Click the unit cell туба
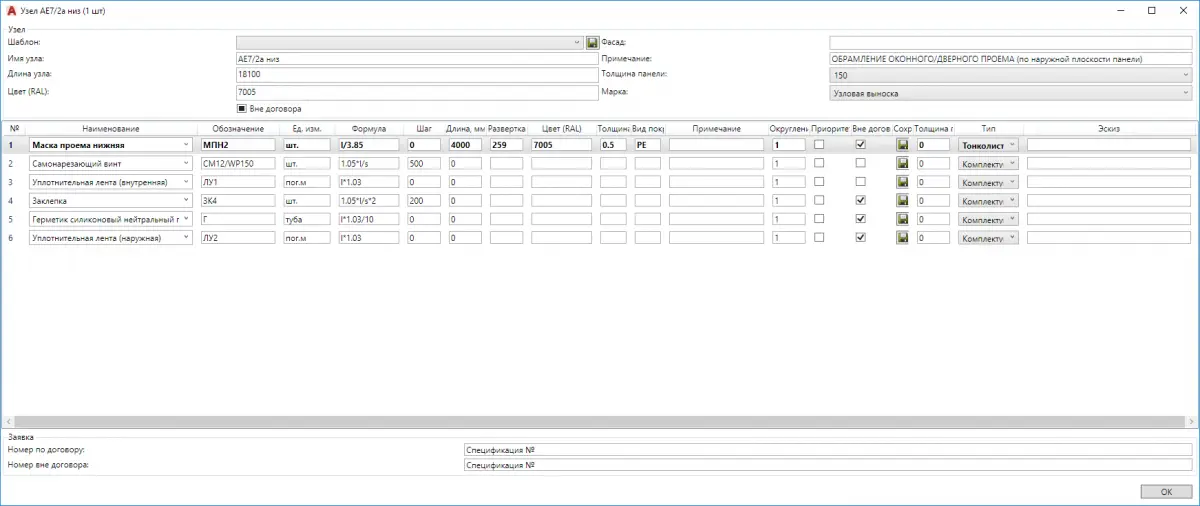The width and height of the screenshot is (1200, 506). point(307,219)
